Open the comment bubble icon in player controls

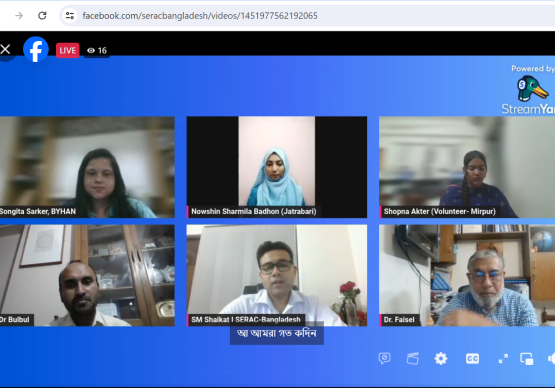click(x=384, y=359)
